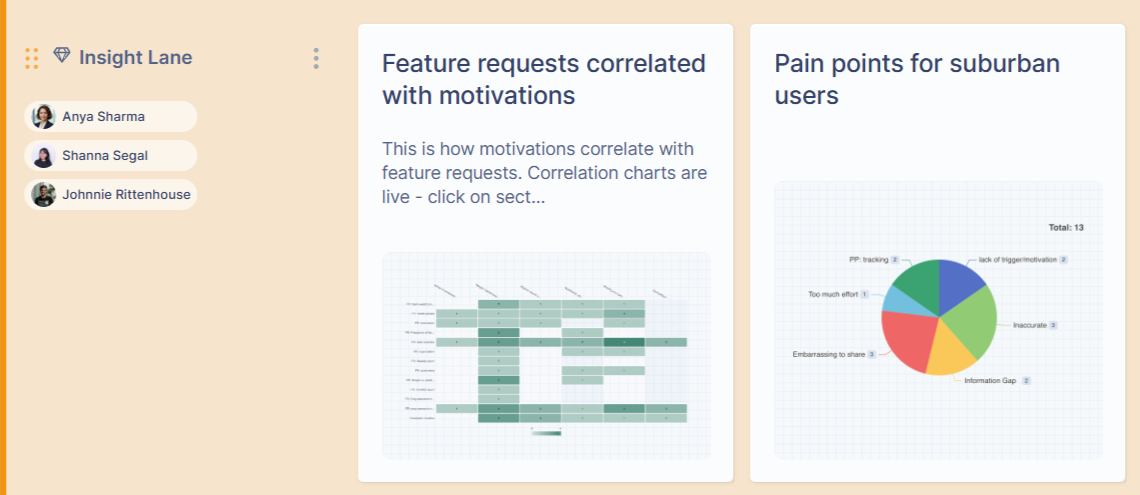
Task: Click the diamond icon next to Insight Lane
Action: click(x=62, y=57)
